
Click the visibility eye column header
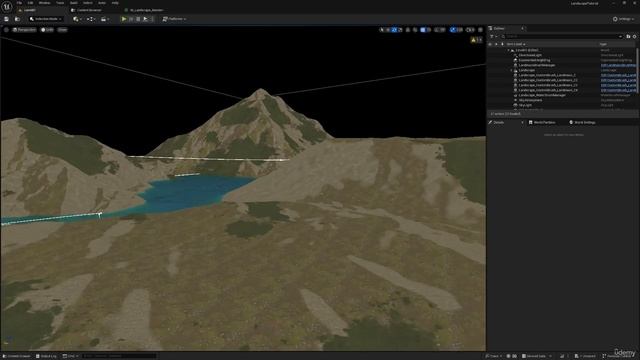pos(490,44)
